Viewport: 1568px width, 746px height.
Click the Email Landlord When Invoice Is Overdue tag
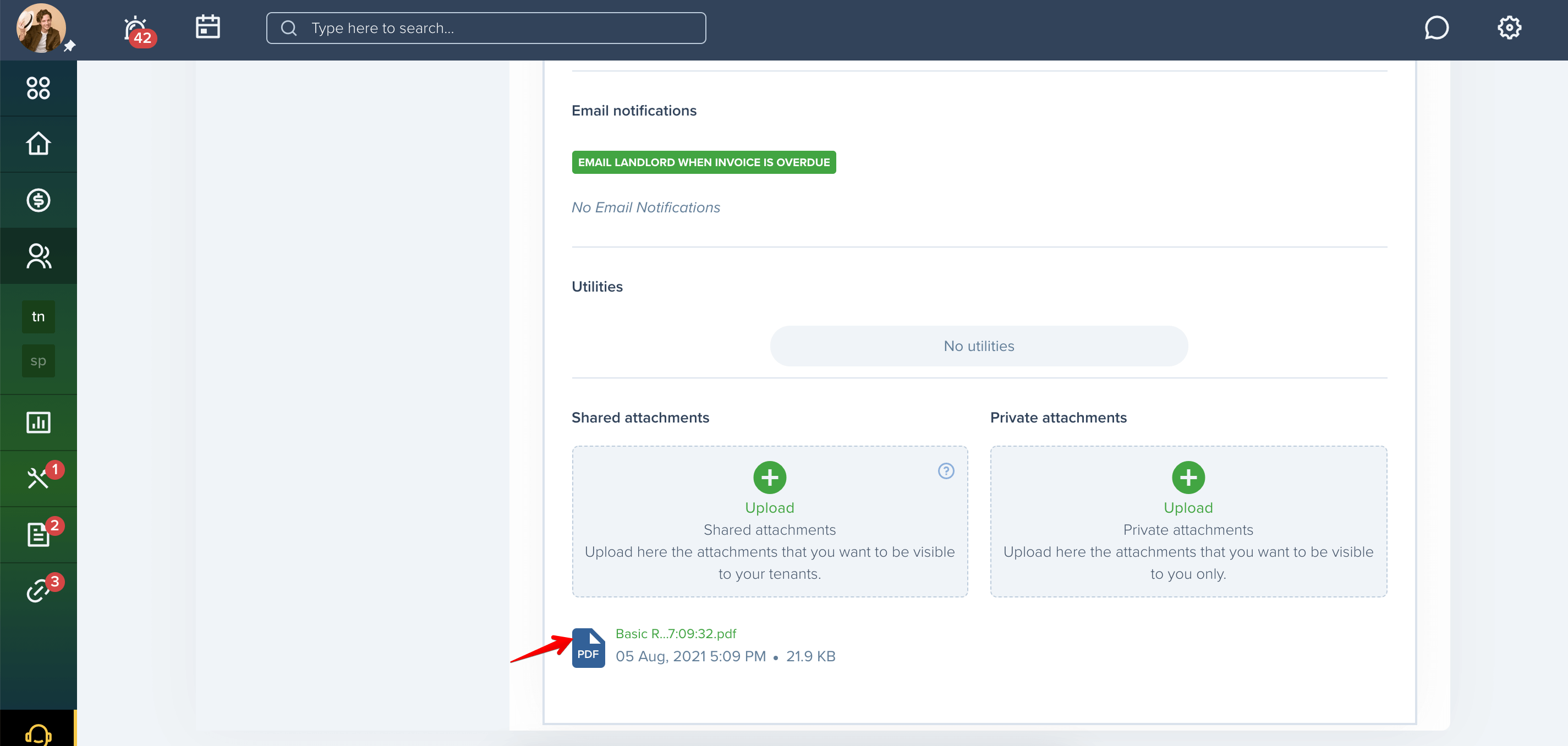pyautogui.click(x=704, y=162)
